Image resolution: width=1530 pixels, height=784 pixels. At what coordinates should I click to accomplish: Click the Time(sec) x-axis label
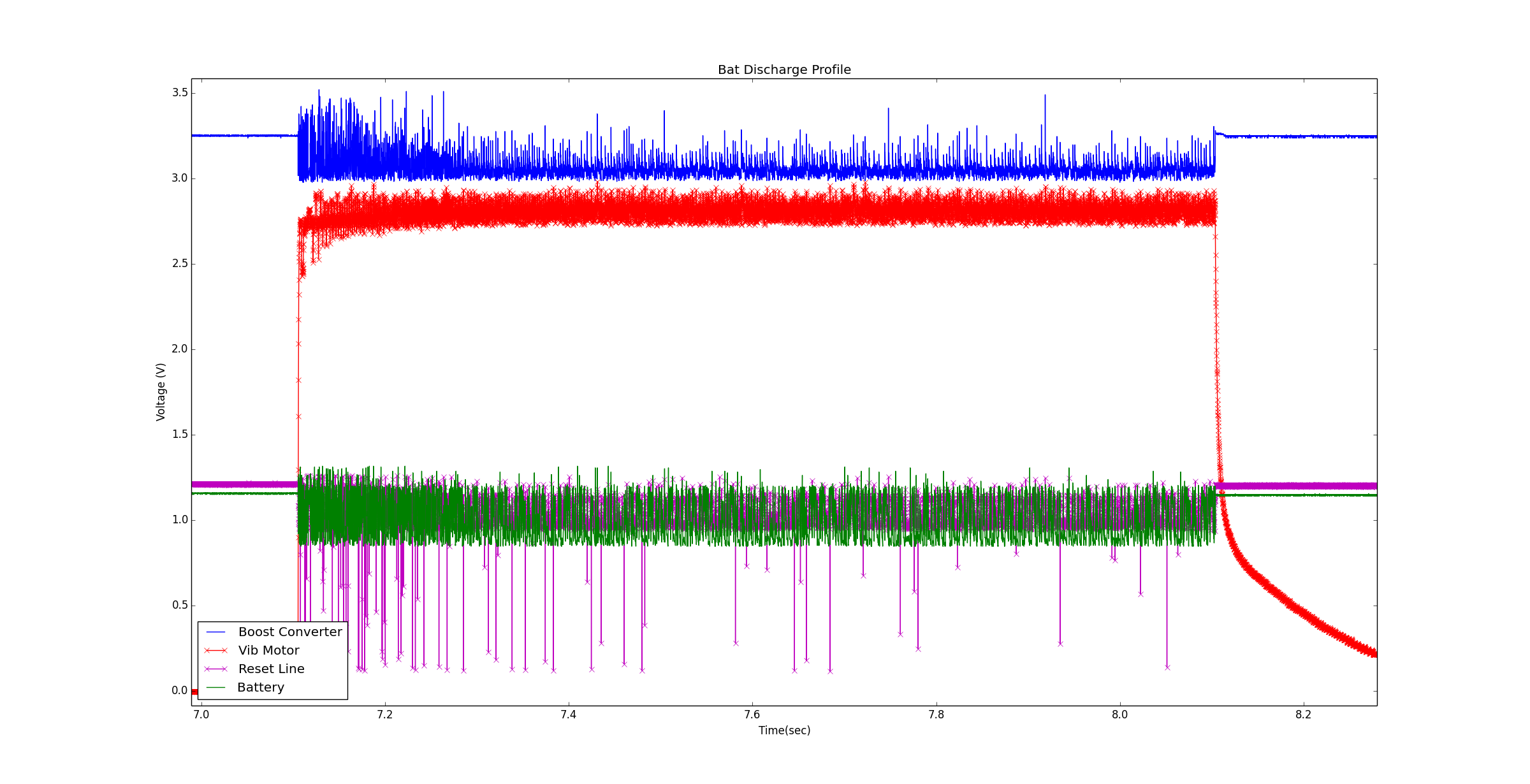point(784,730)
